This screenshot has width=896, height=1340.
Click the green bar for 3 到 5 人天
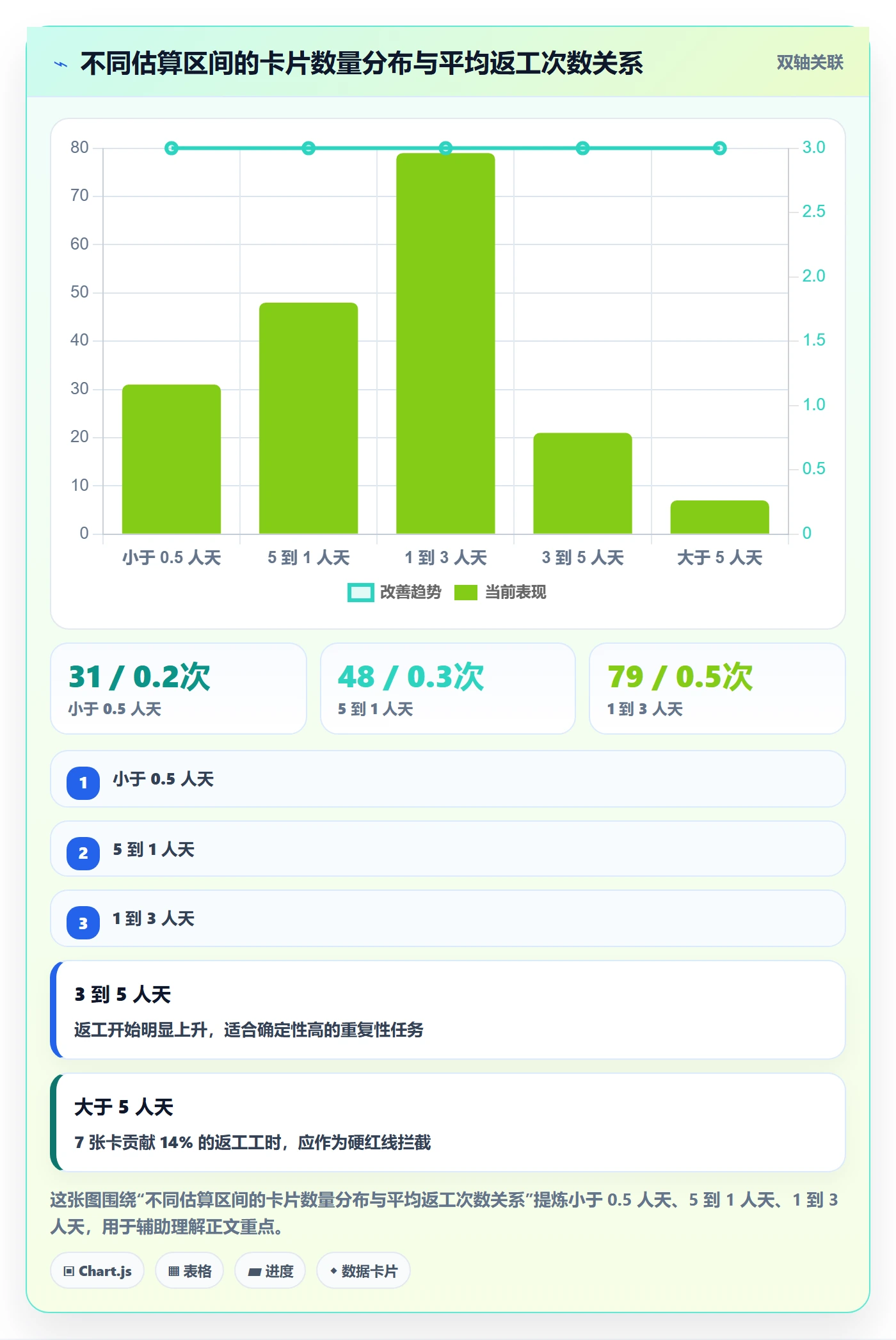tap(582, 483)
